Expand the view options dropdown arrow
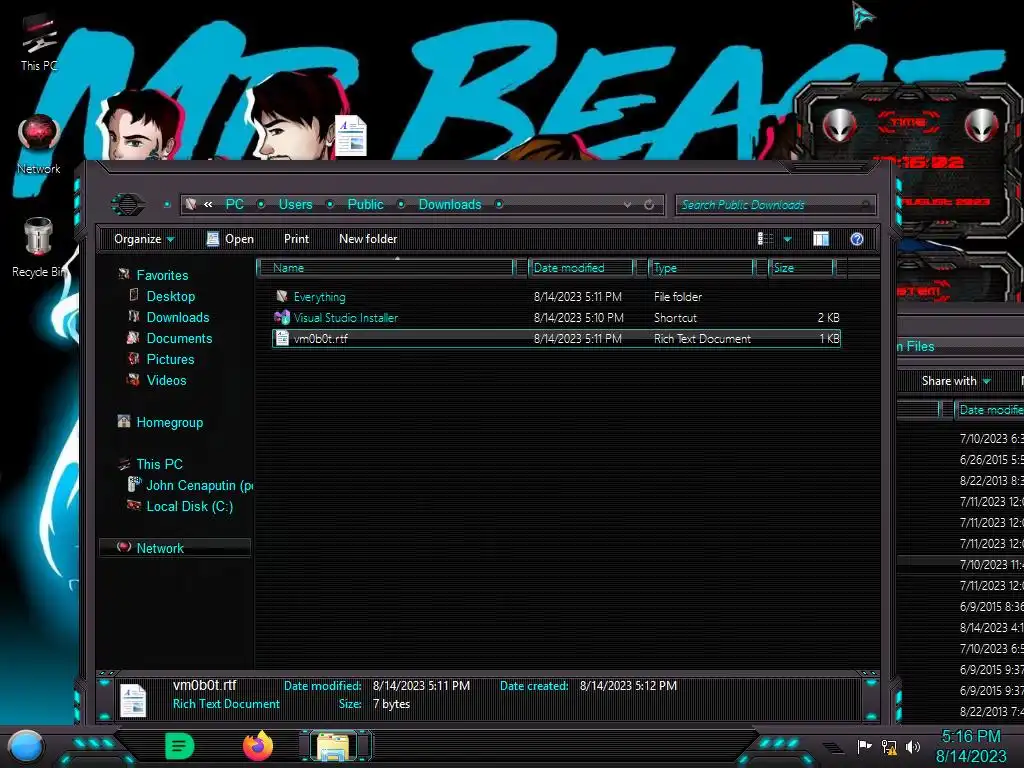Screen dimensions: 1024x768 click(x=788, y=239)
